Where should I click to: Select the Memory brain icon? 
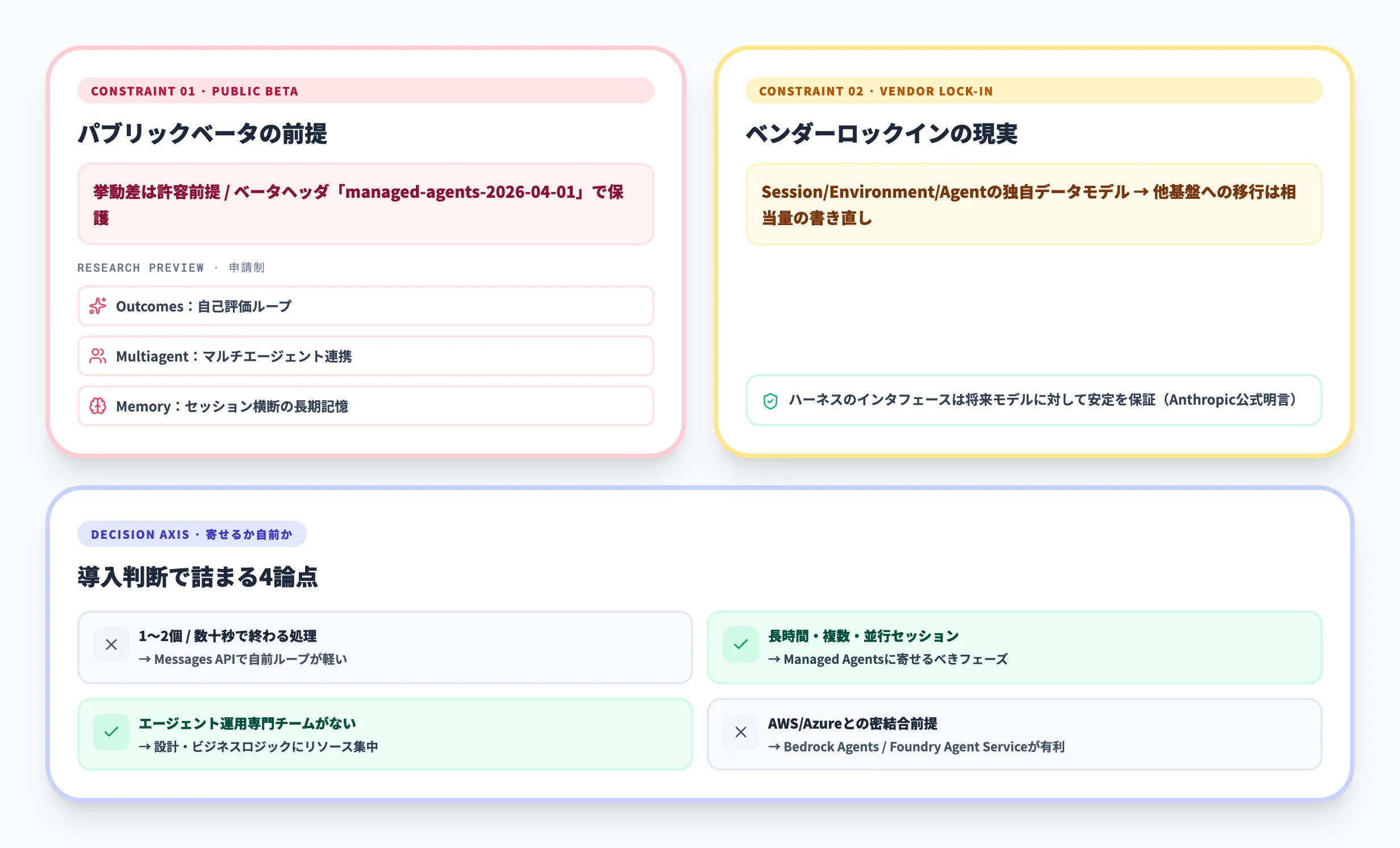98,406
